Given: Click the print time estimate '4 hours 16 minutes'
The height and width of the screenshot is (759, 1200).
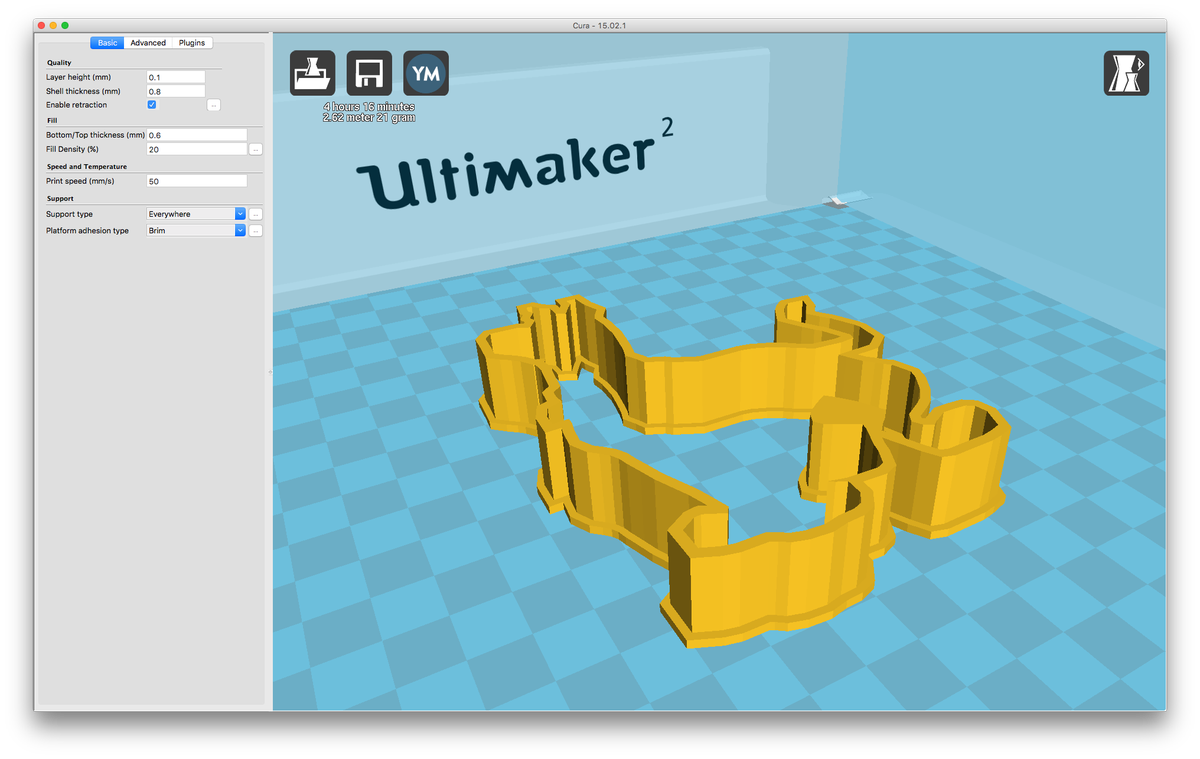Looking at the screenshot, I should coord(369,106).
